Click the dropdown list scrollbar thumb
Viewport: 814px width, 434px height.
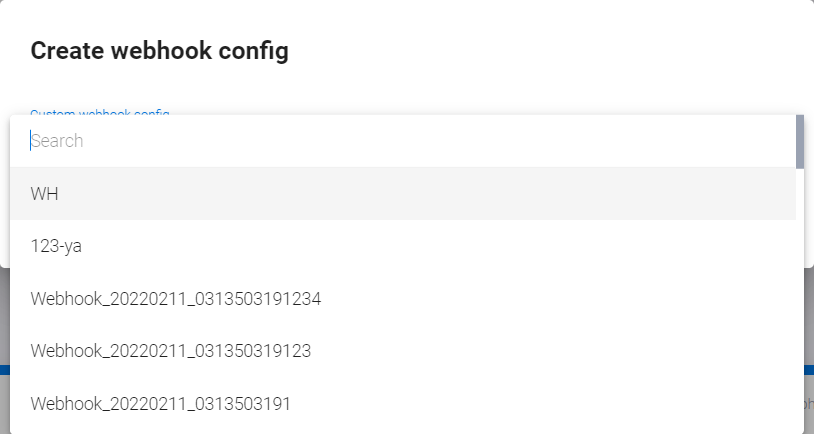tap(800, 141)
